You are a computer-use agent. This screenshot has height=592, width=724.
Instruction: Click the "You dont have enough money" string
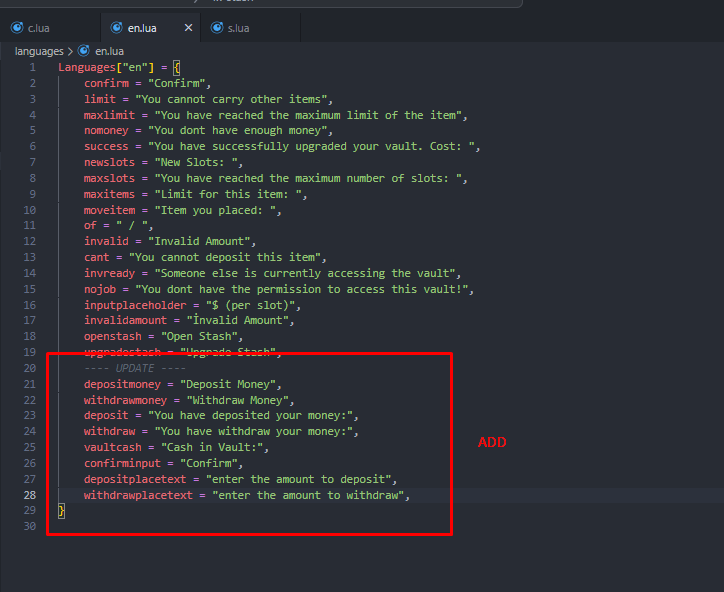tap(237, 131)
